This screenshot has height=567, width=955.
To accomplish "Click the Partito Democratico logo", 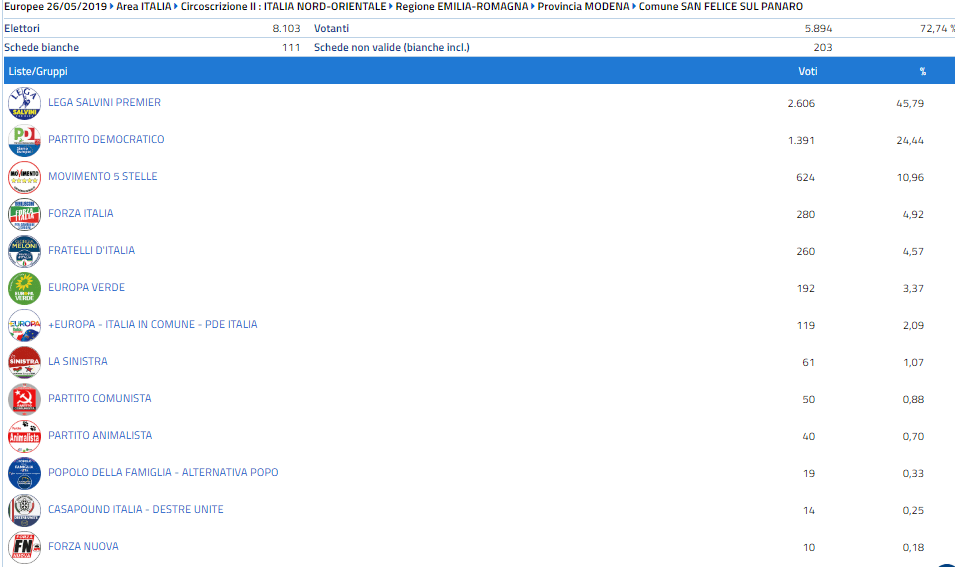I will 24,141.
